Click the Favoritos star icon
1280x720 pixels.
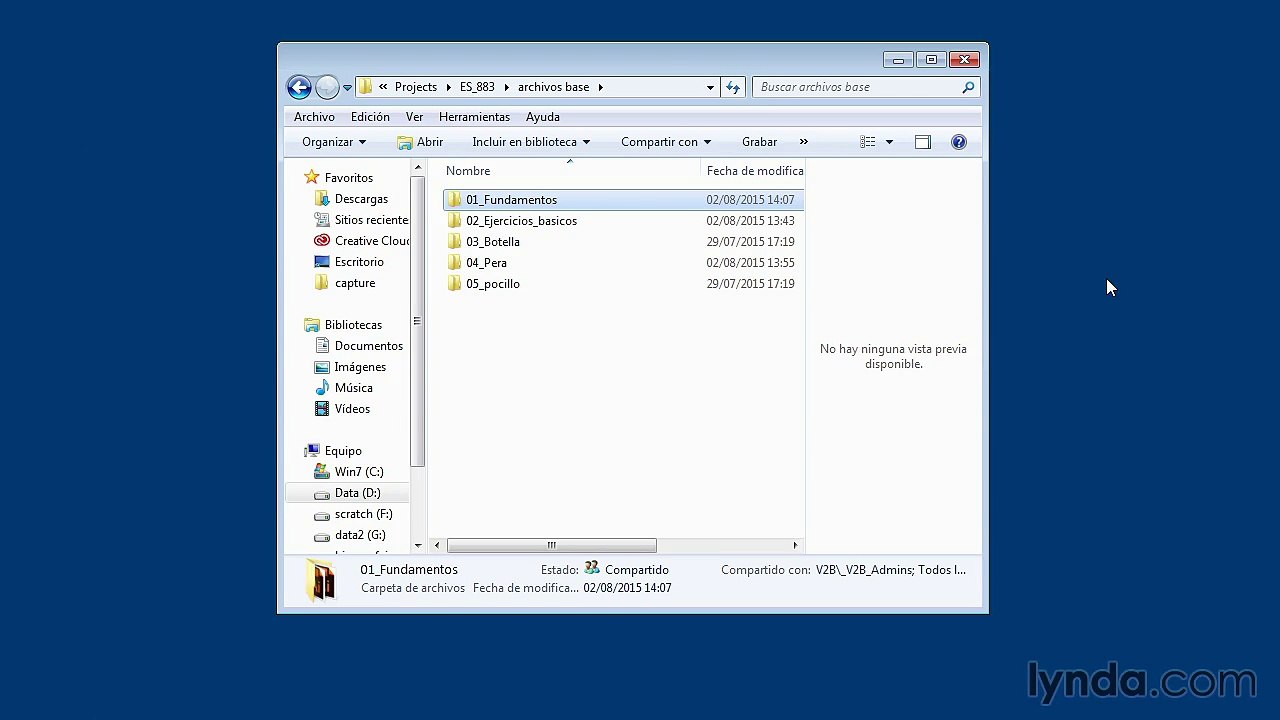point(311,177)
